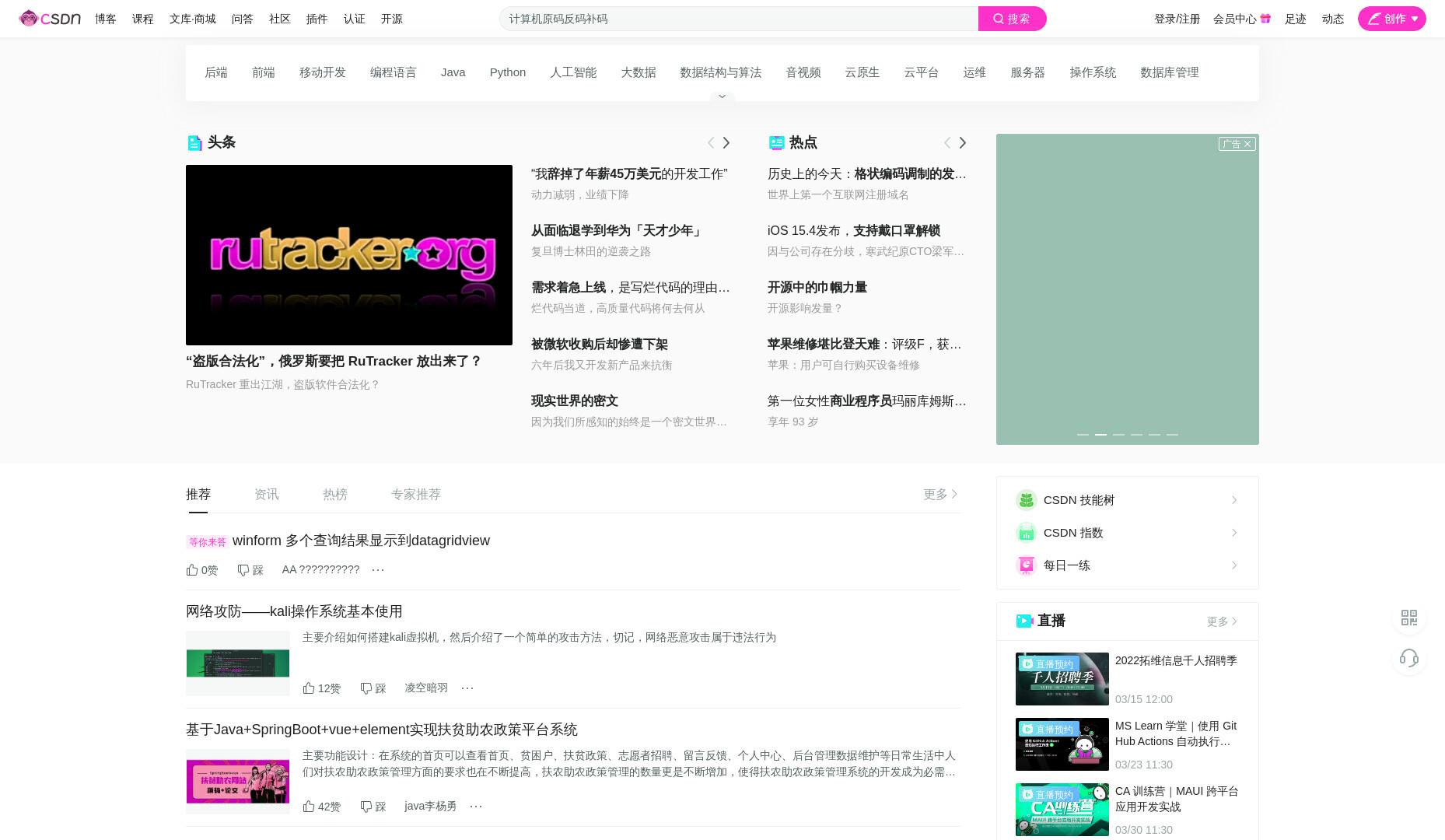Click the gift icon next to 会员中心
The height and width of the screenshot is (840, 1445).
(x=1265, y=19)
